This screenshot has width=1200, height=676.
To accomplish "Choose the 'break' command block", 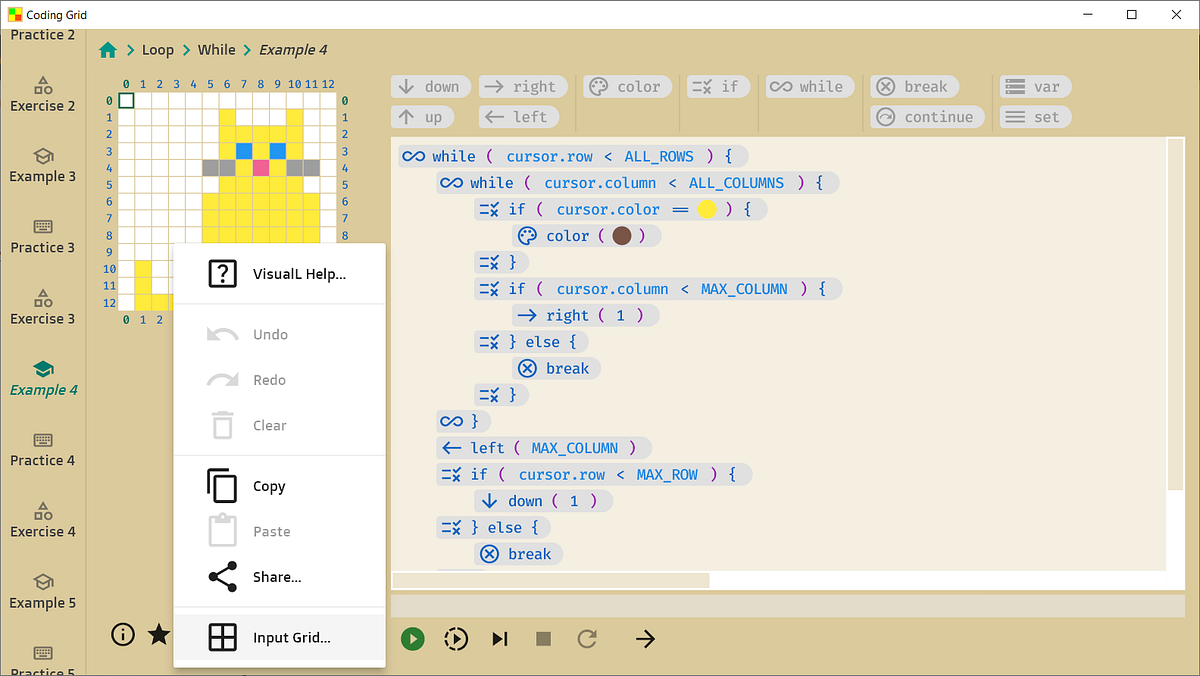I will click(x=914, y=86).
